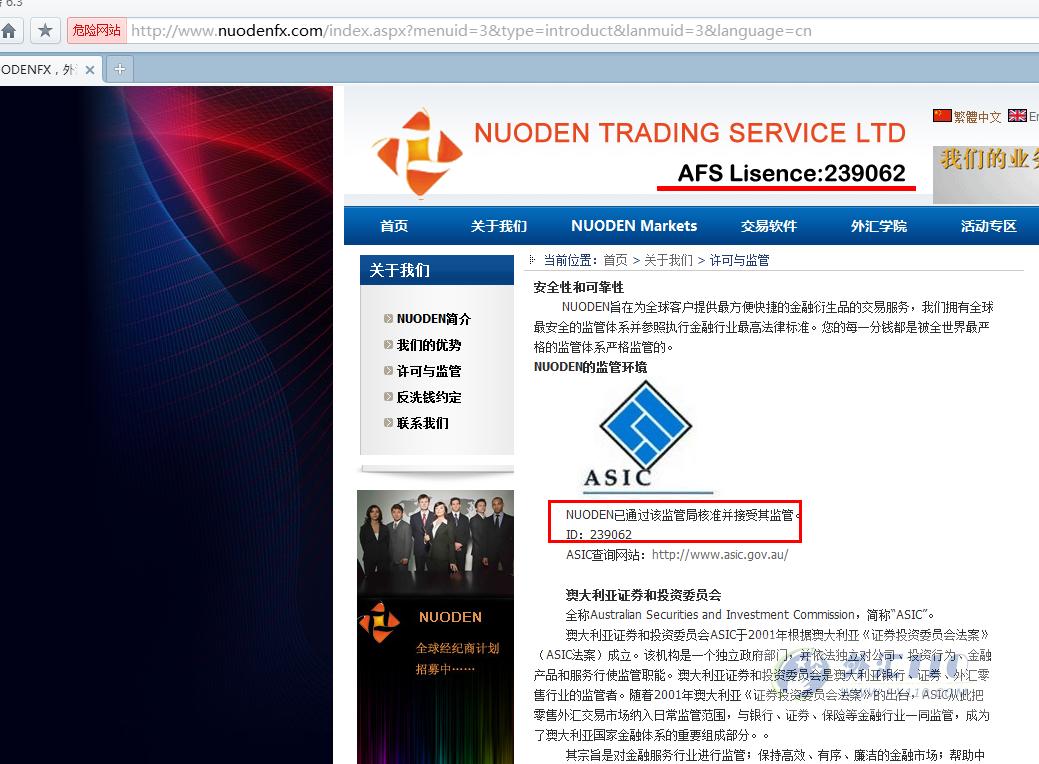Click the bullet icon beside 联系我们
This screenshot has width=1039, height=764.
click(388, 423)
